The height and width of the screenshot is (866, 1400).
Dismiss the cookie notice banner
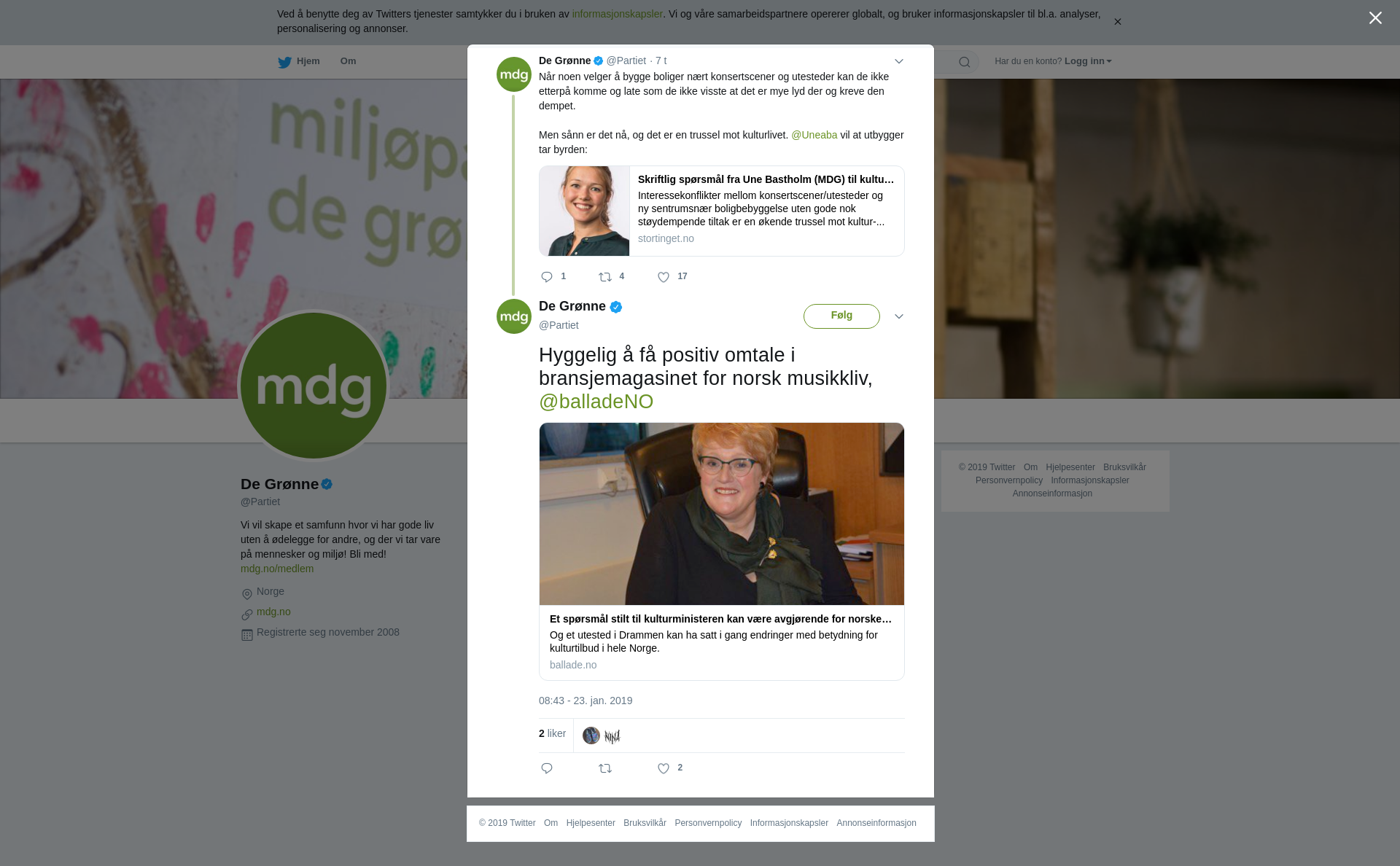(1117, 22)
